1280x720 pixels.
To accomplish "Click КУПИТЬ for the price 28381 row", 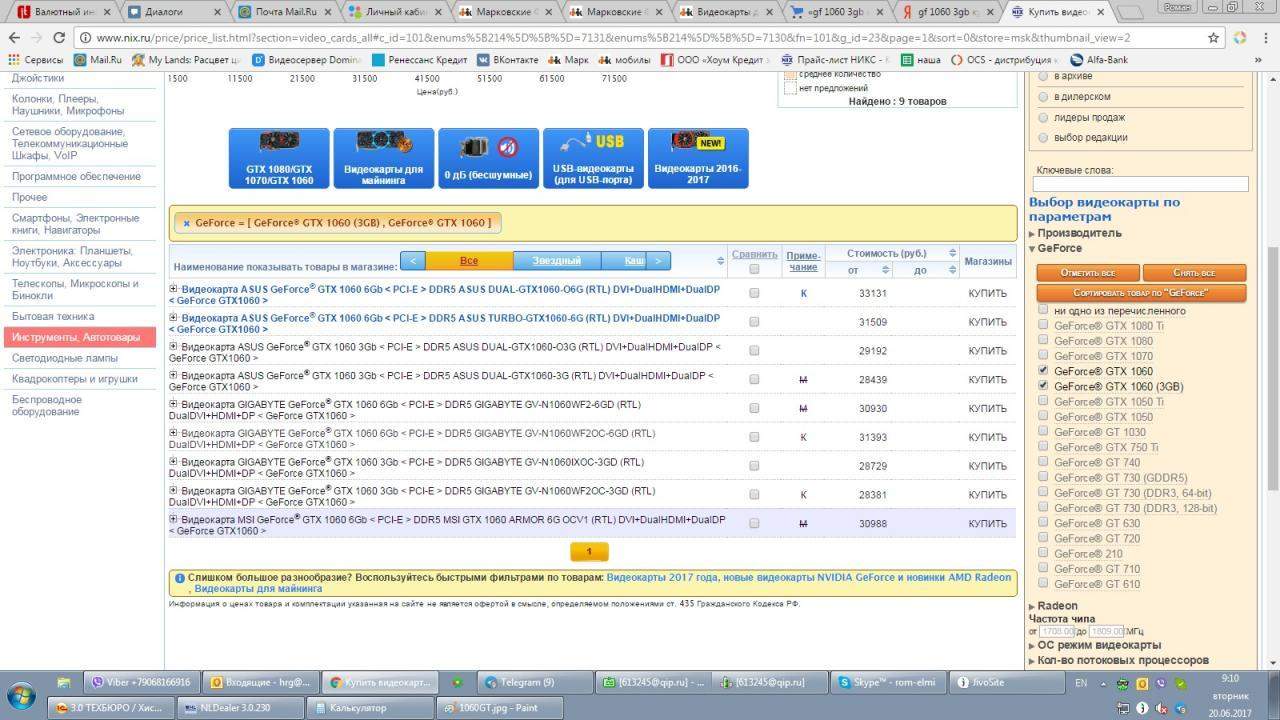I will 988,495.
